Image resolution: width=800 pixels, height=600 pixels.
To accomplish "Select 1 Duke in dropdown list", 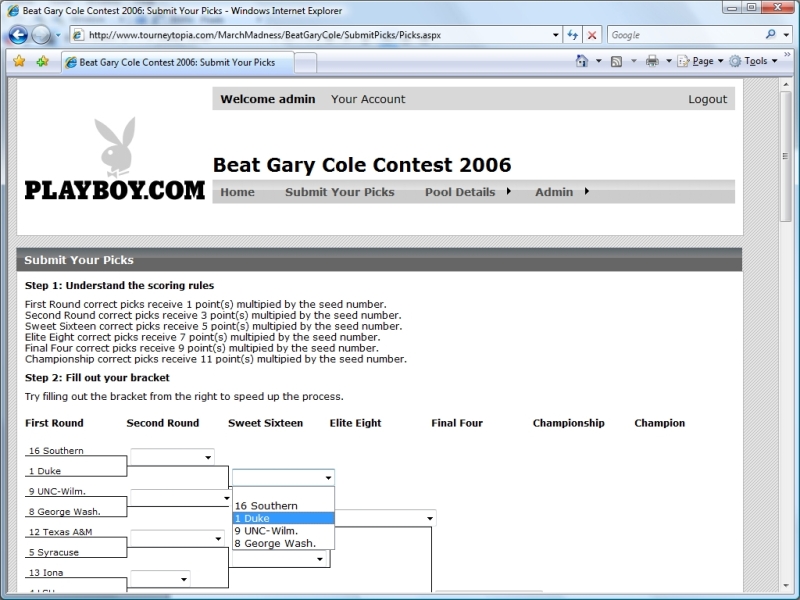I will 283,518.
